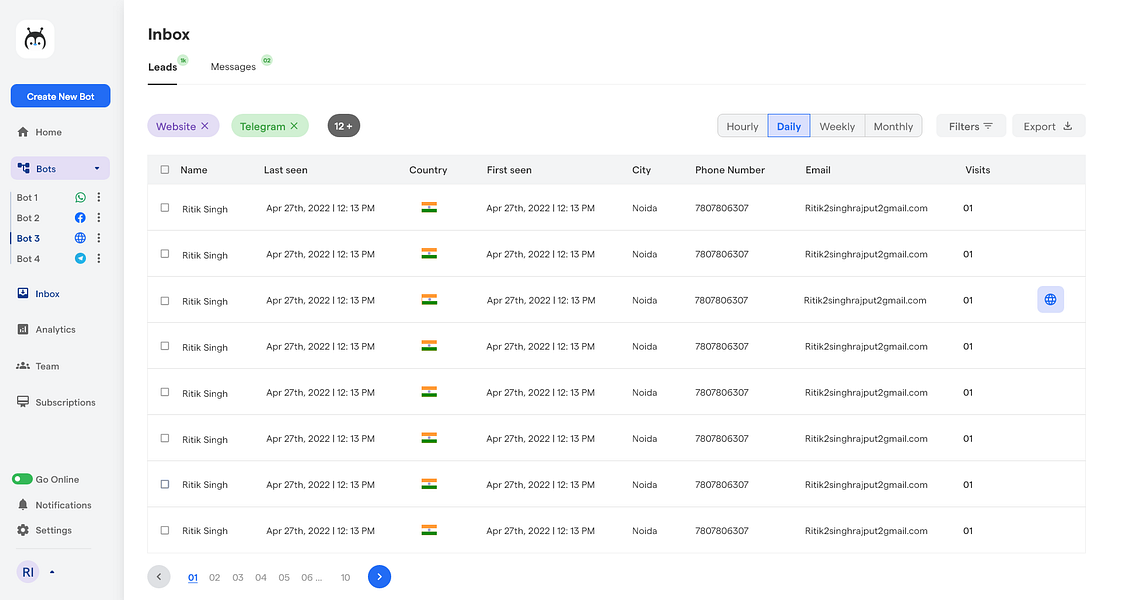
Task: Click the Analytics chart icon
Action: click(x=23, y=329)
